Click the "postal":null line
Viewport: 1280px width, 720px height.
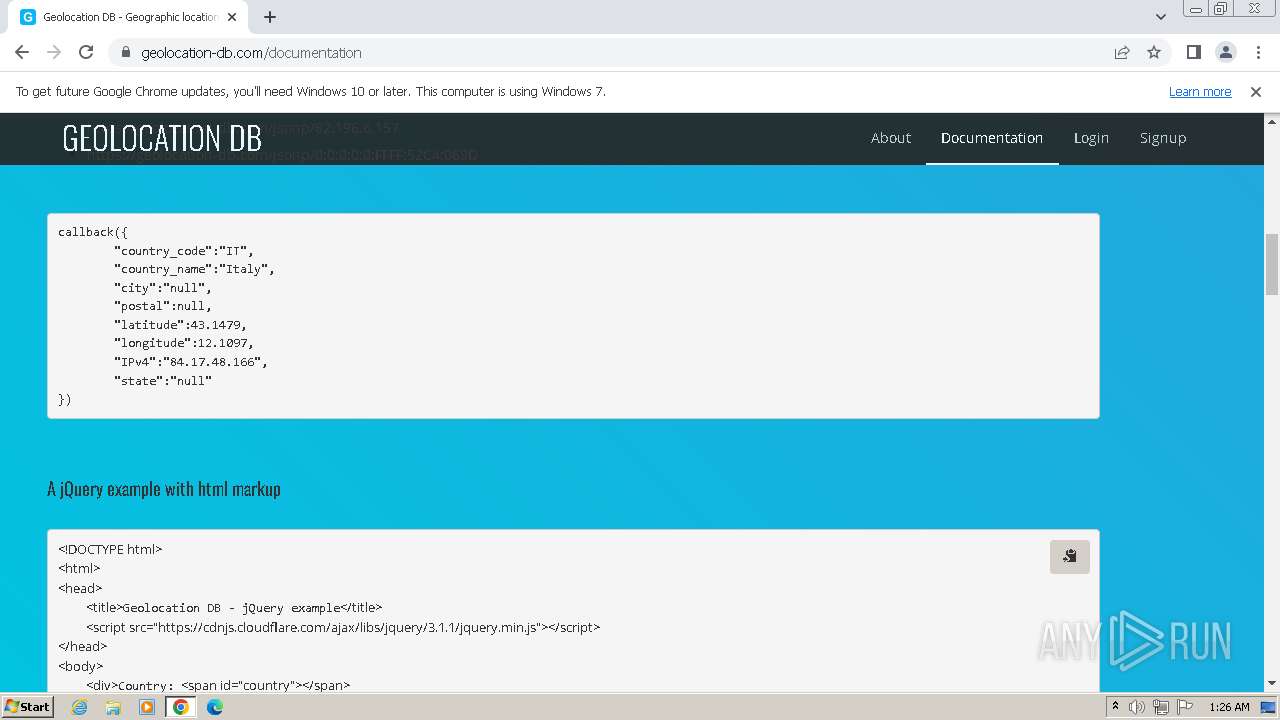click(x=163, y=306)
